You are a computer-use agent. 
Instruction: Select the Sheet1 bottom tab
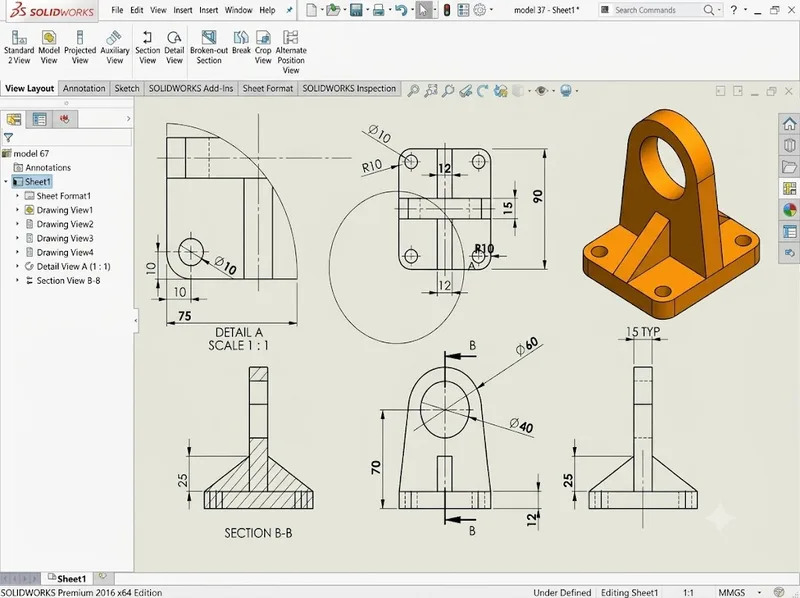[66, 579]
